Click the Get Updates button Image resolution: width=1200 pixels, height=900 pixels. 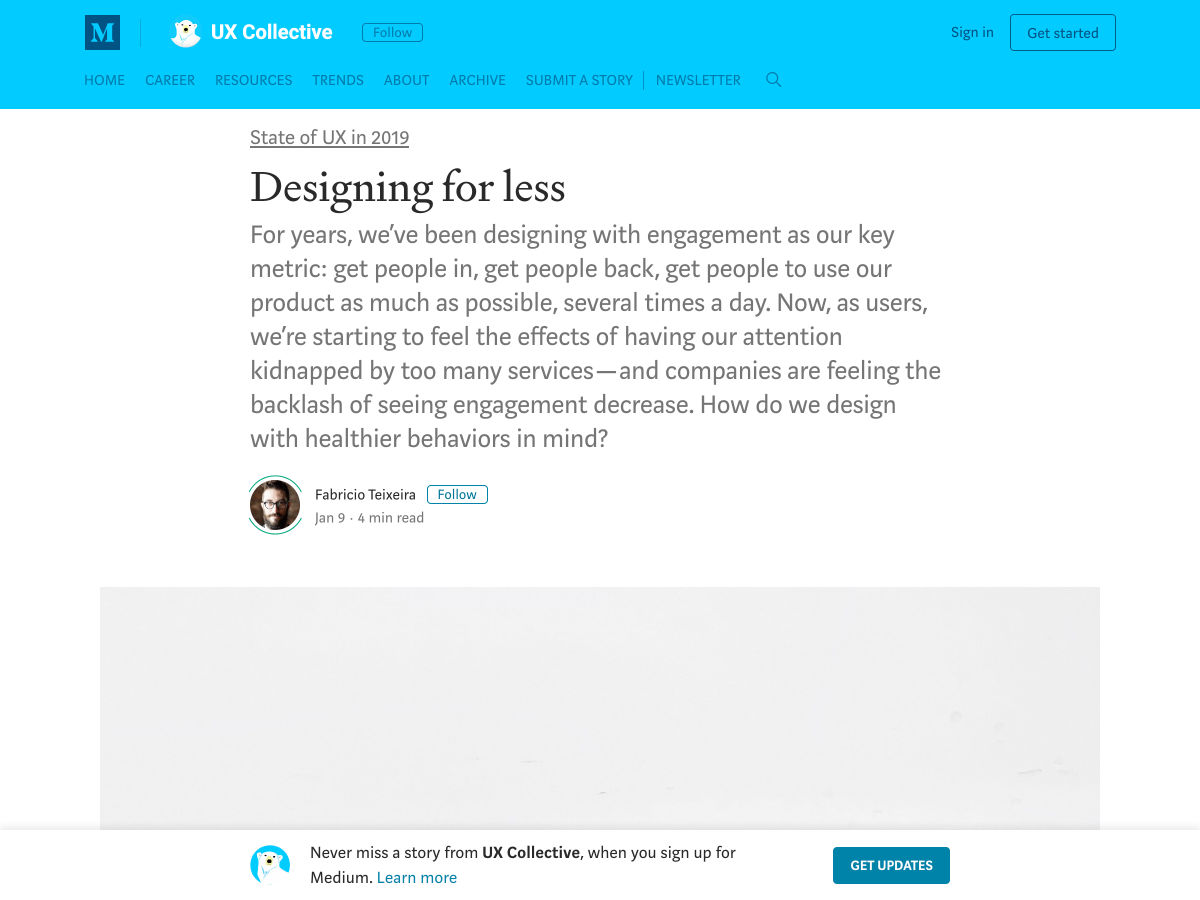891,865
